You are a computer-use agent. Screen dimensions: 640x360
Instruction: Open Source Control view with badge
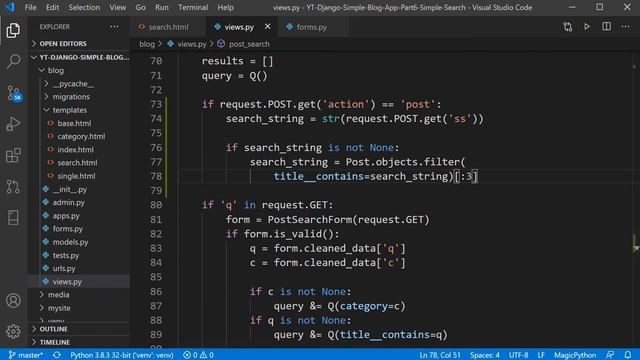click(x=14, y=93)
